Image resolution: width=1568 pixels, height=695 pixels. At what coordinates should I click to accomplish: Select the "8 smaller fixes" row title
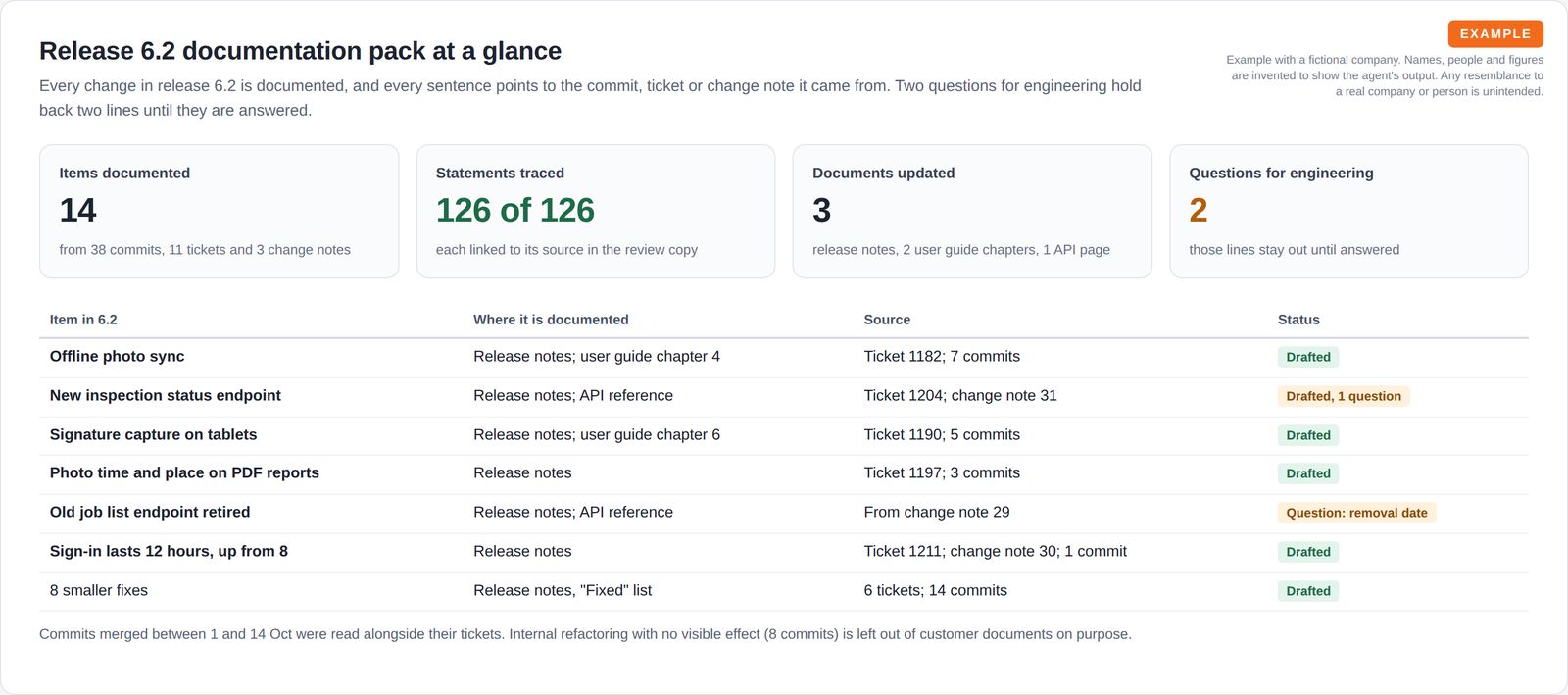(99, 591)
